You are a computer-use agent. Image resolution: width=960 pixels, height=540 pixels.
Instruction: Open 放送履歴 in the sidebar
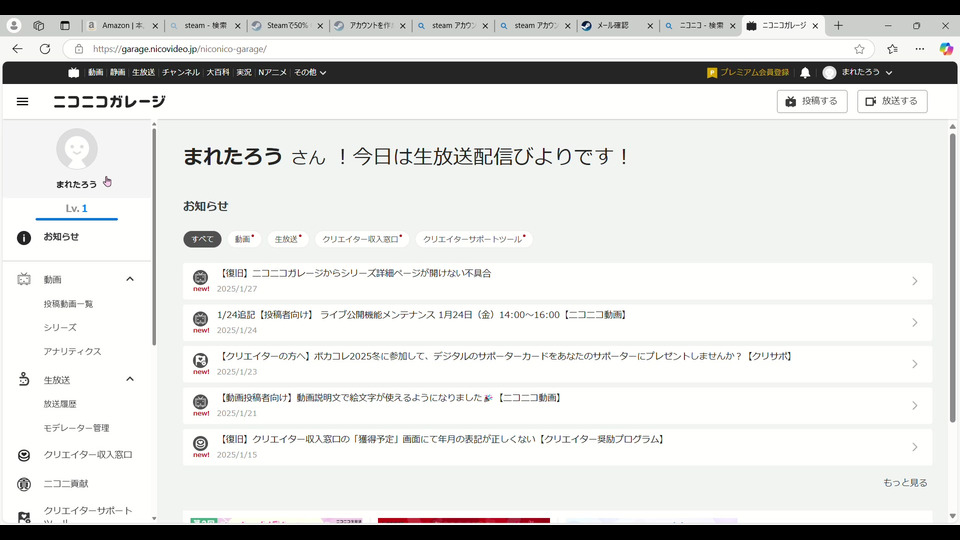click(x=60, y=404)
